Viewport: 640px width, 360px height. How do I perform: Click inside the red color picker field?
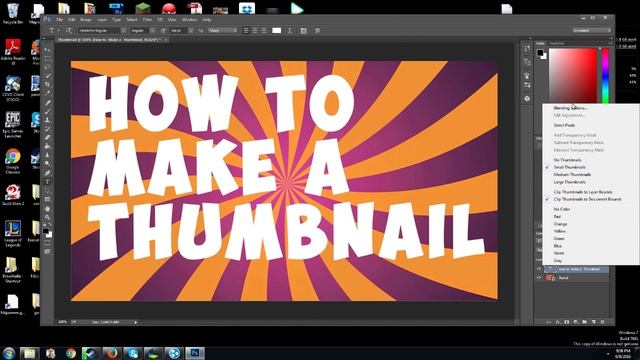573,76
